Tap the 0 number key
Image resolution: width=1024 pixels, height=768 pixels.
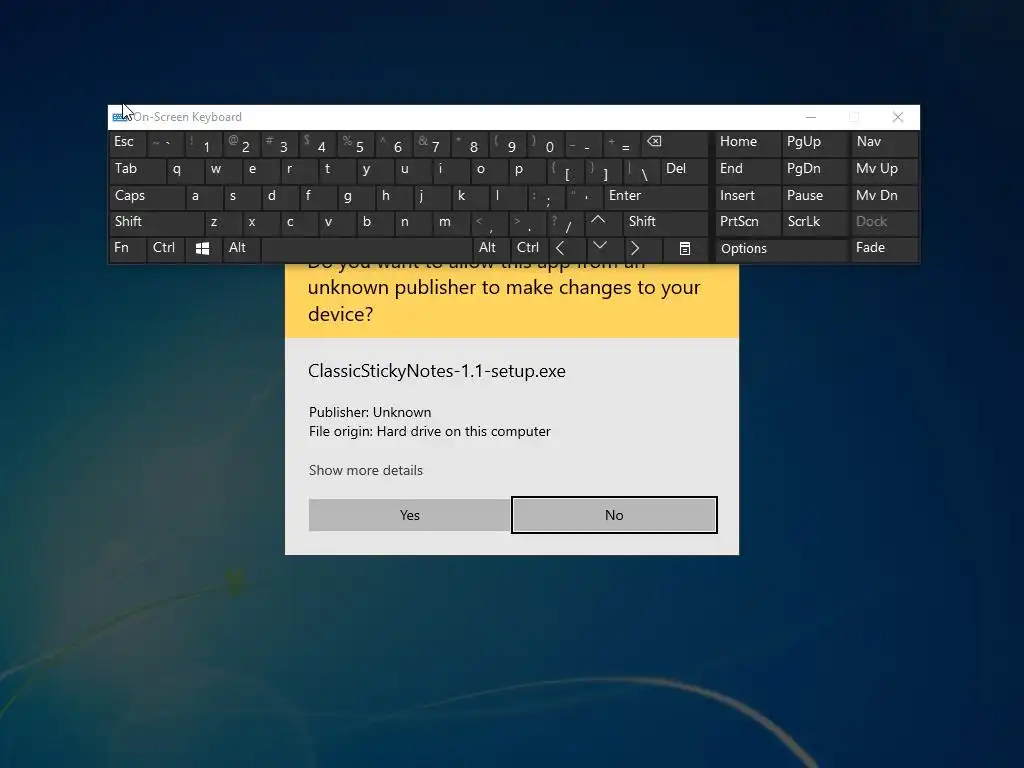coord(547,143)
